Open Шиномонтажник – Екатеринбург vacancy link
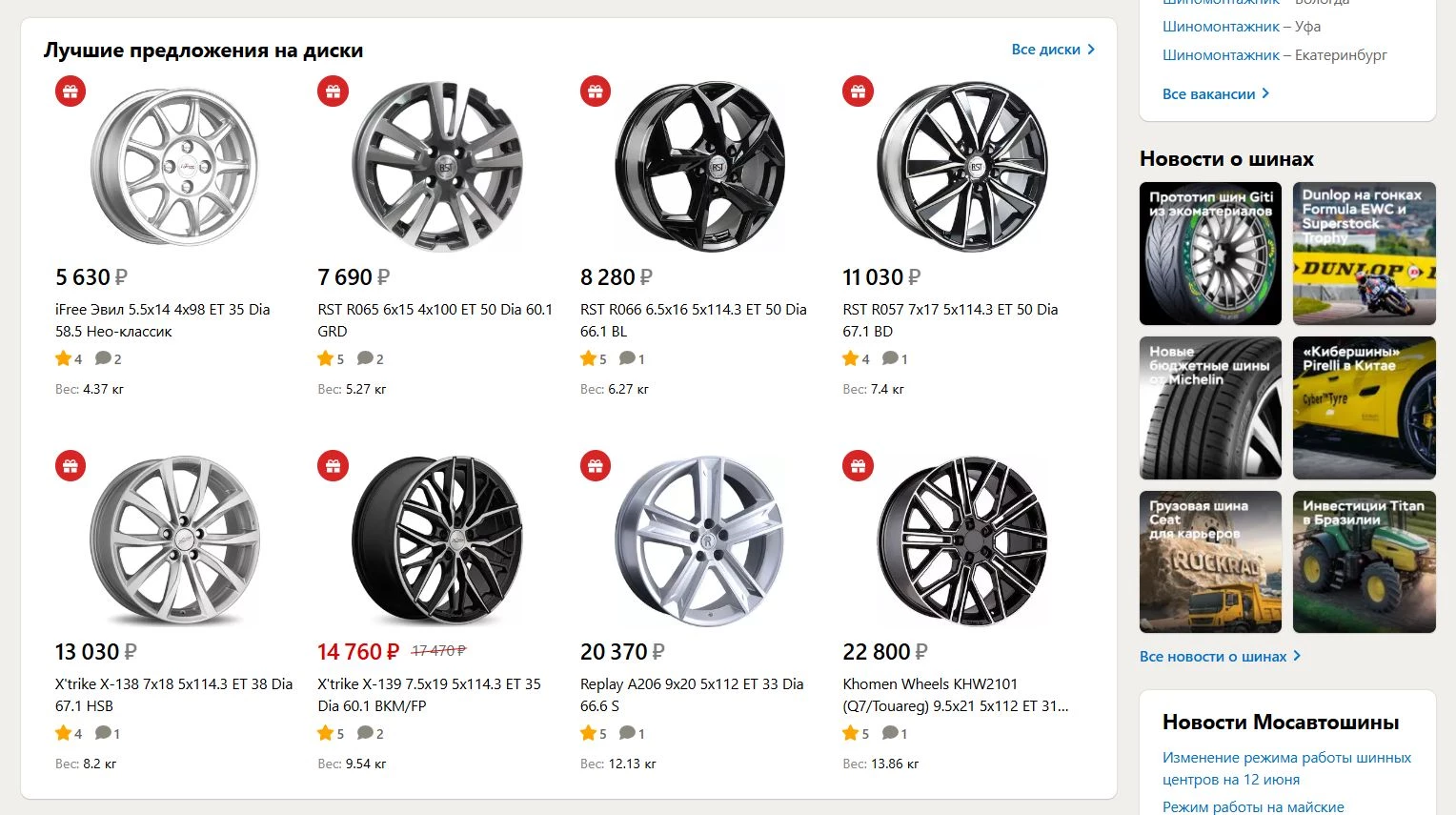This screenshot has width=1456, height=815. tap(1274, 55)
